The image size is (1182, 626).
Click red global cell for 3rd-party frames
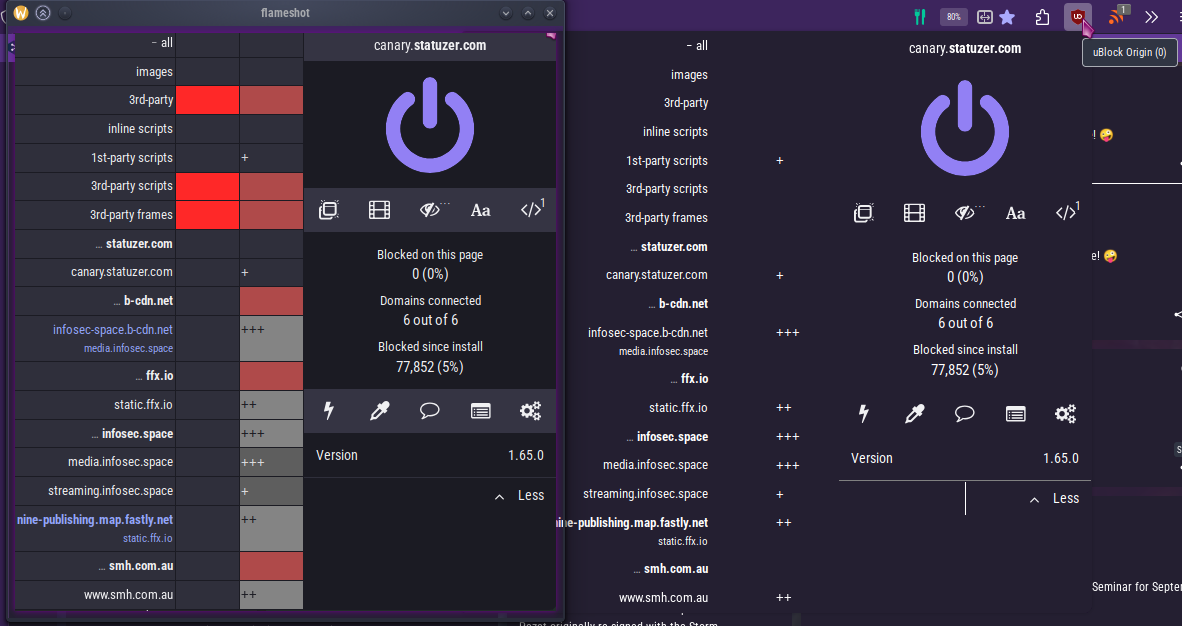pyautogui.click(x=207, y=215)
